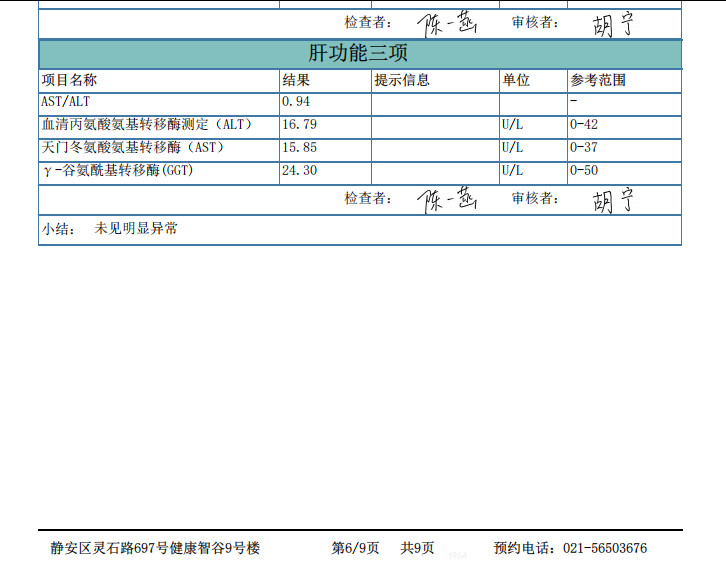Click the 血清丙氨酸氨基转移酶测定（ALT） item name
The height and width of the screenshot is (561, 726).
coord(147,125)
